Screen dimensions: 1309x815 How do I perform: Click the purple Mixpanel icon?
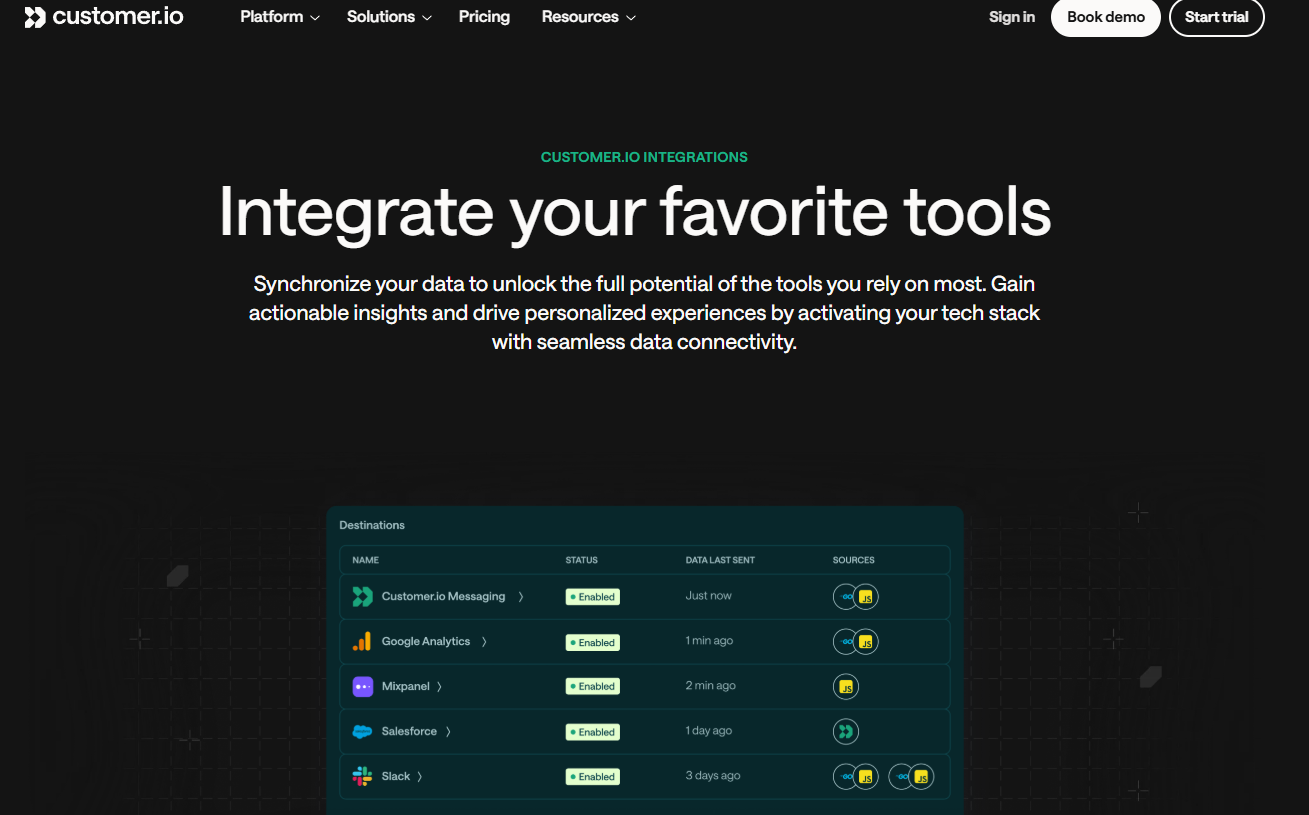(x=363, y=687)
